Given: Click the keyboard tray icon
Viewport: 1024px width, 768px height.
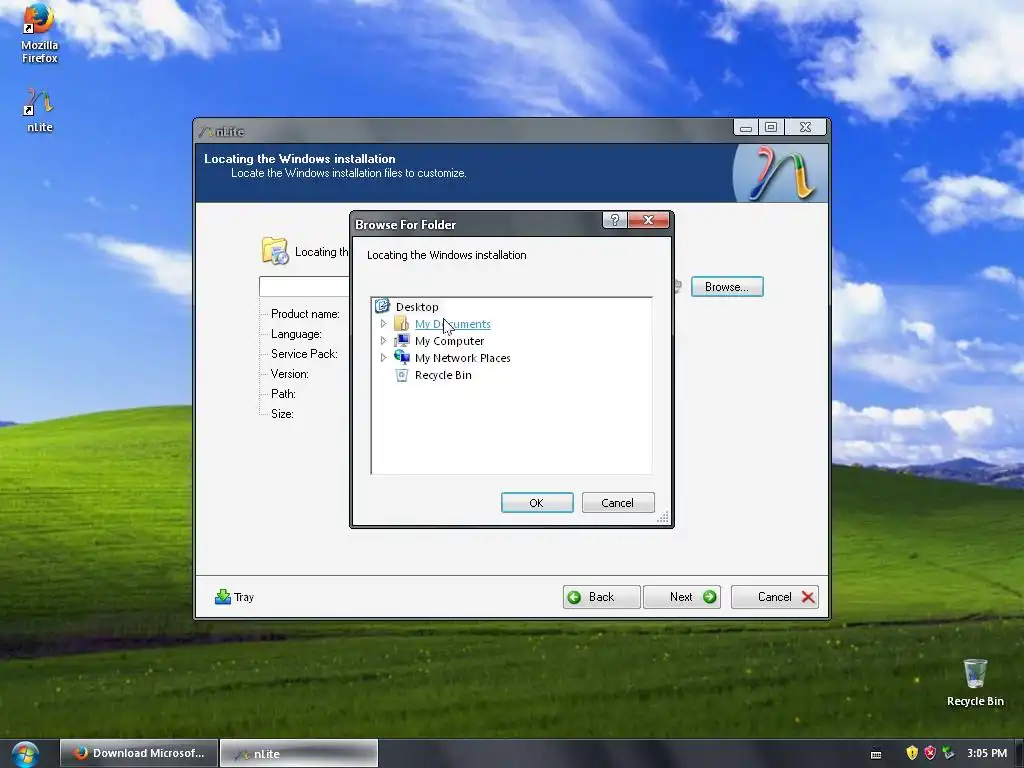Looking at the screenshot, I should click(876, 754).
